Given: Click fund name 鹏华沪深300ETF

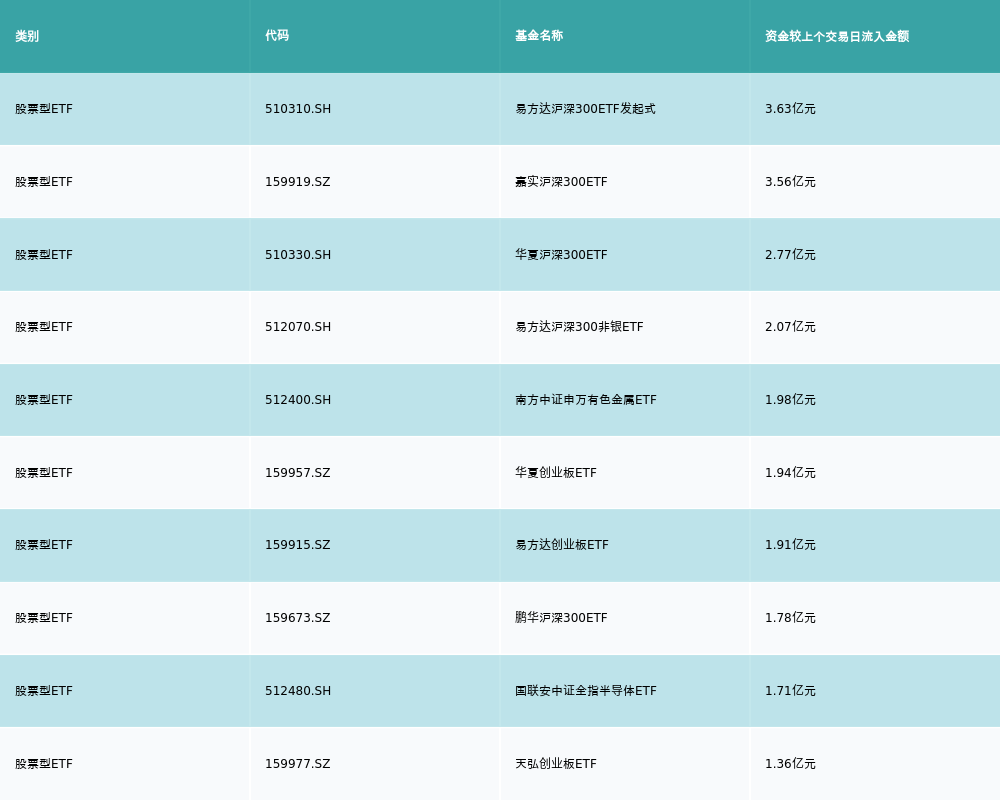Looking at the screenshot, I should [x=561, y=618].
